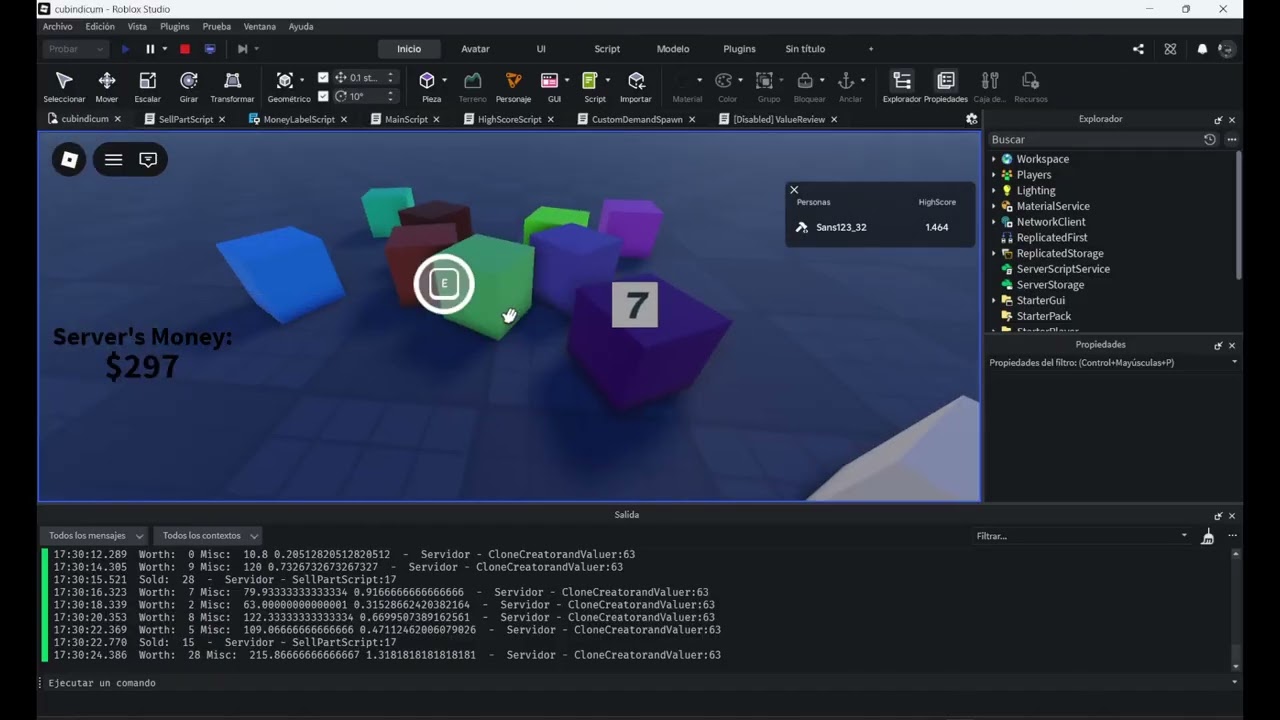Expand the StarterGui node
The width and height of the screenshot is (1280, 720).
pos(994,301)
